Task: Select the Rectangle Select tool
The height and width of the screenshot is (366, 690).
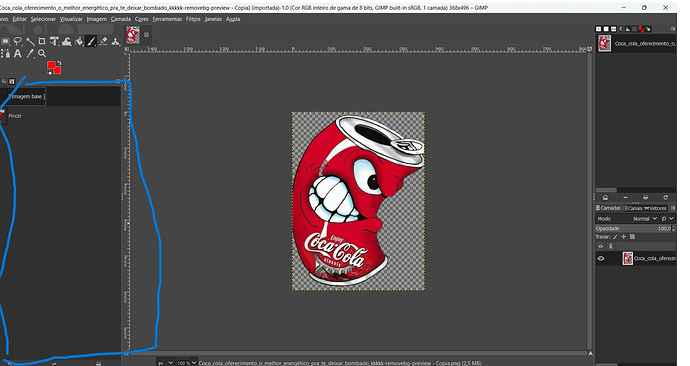Action: click(x=5, y=41)
